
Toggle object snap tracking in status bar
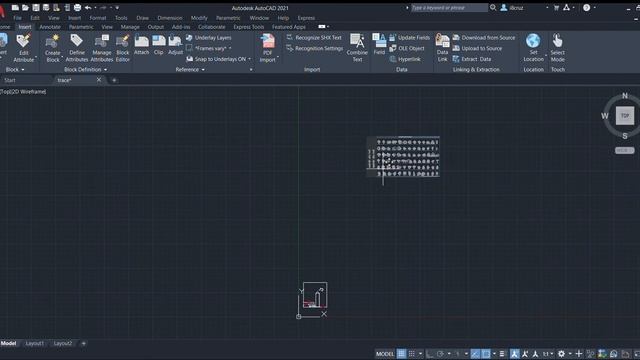475,353
